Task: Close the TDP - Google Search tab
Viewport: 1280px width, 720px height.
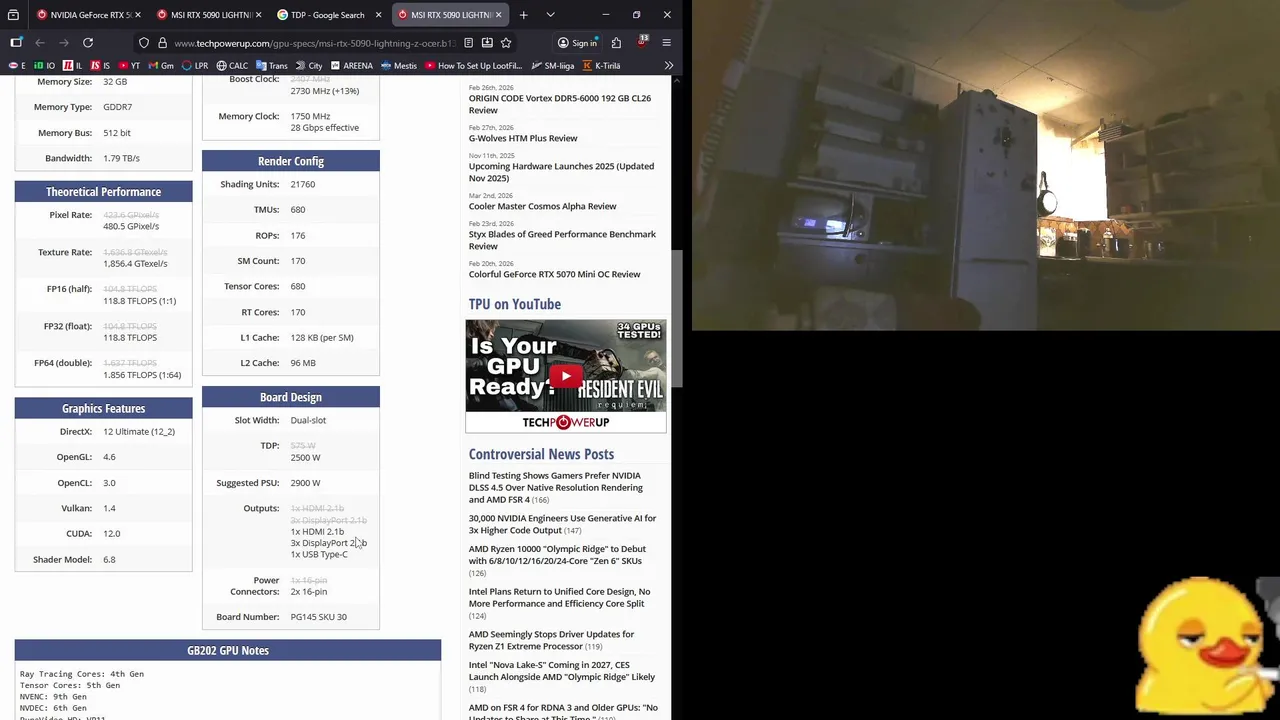Action: (378, 15)
